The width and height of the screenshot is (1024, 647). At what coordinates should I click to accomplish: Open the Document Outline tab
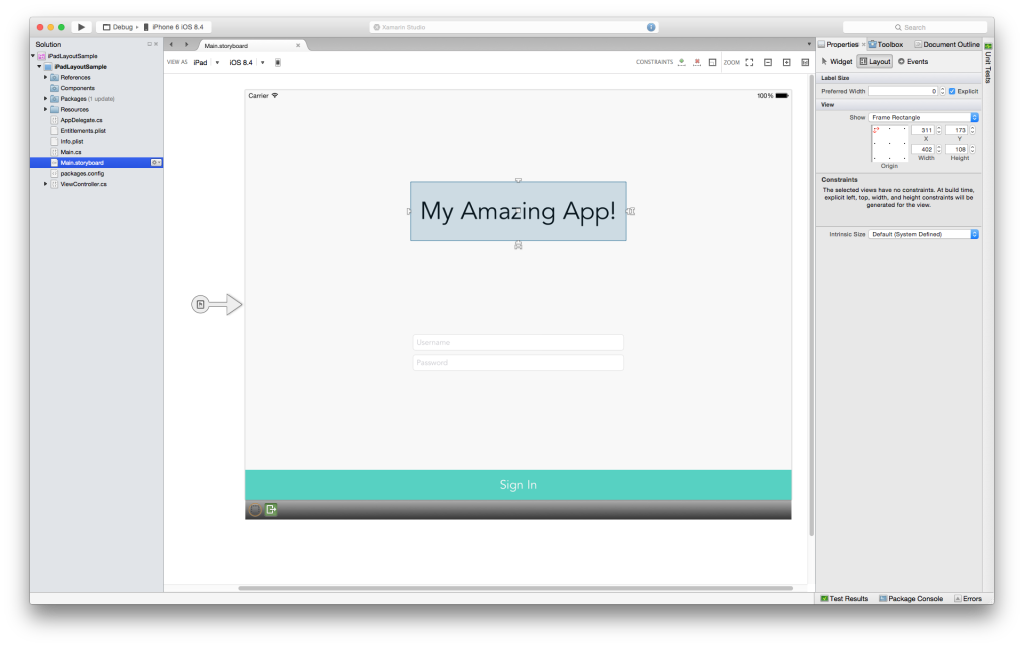click(946, 44)
